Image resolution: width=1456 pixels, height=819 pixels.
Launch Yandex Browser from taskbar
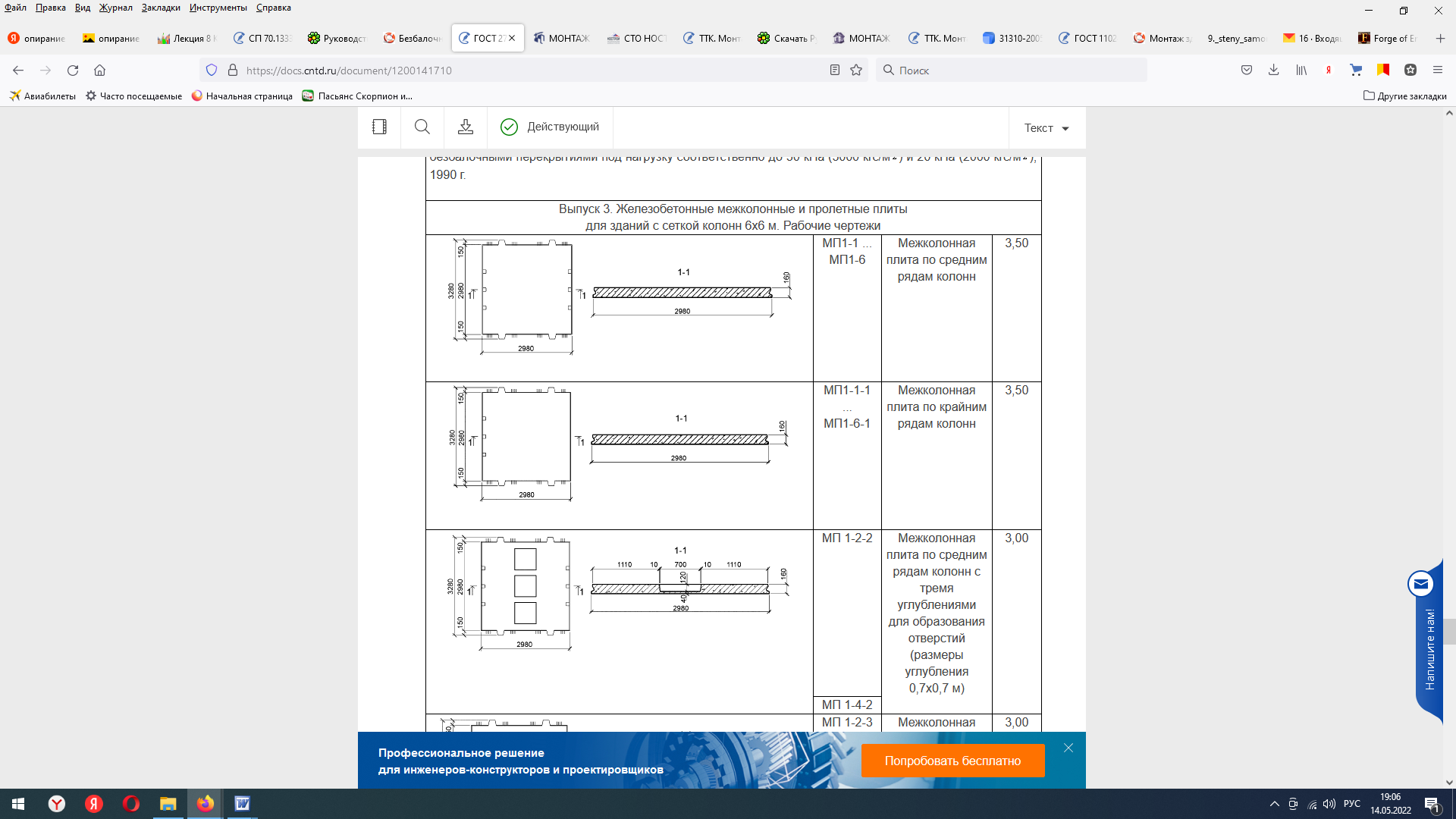[x=57, y=804]
